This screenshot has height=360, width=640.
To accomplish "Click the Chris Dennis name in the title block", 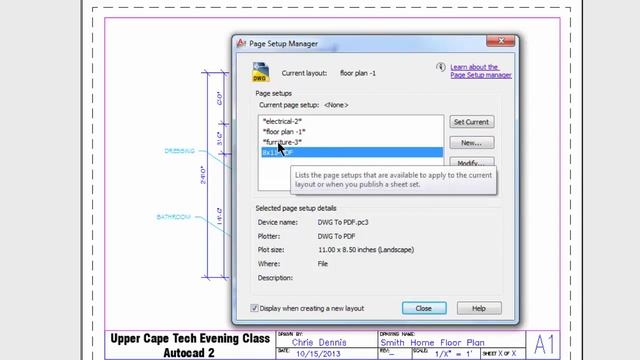I will pyautogui.click(x=319, y=342).
